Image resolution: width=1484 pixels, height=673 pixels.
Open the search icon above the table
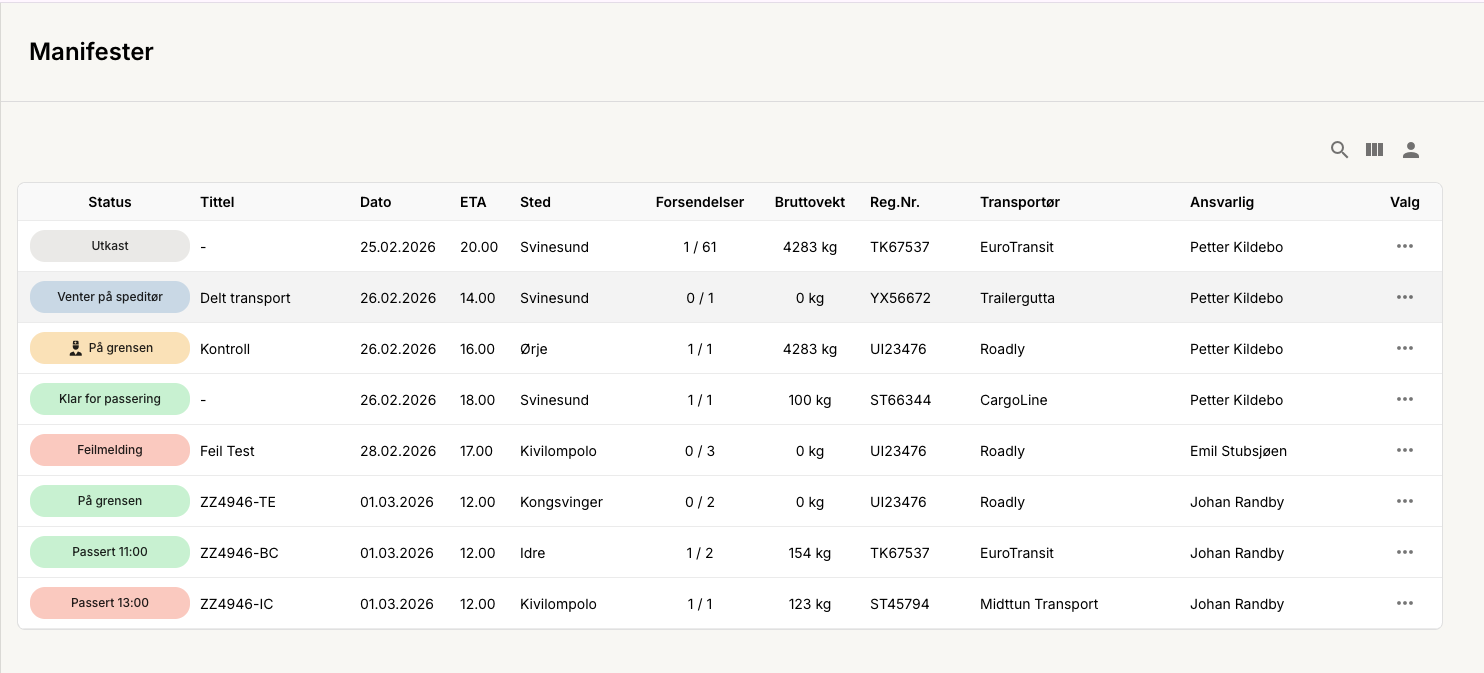(x=1339, y=149)
